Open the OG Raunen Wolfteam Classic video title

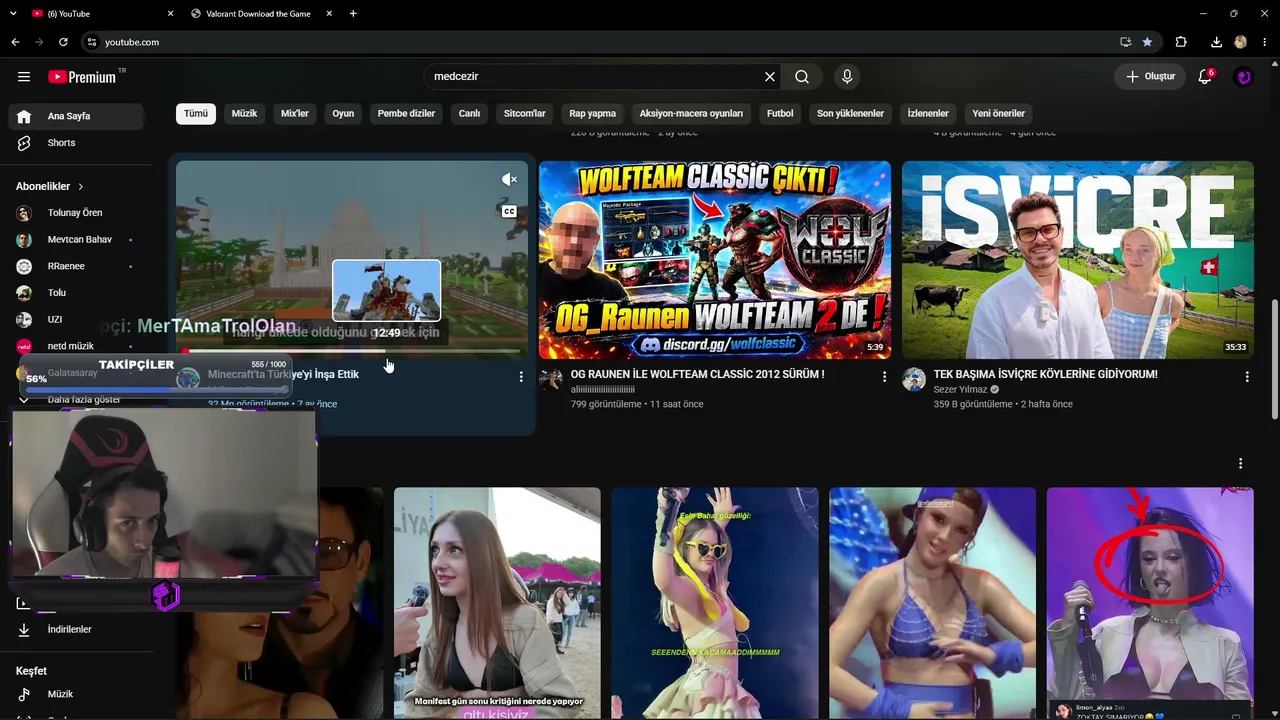pyautogui.click(x=697, y=374)
